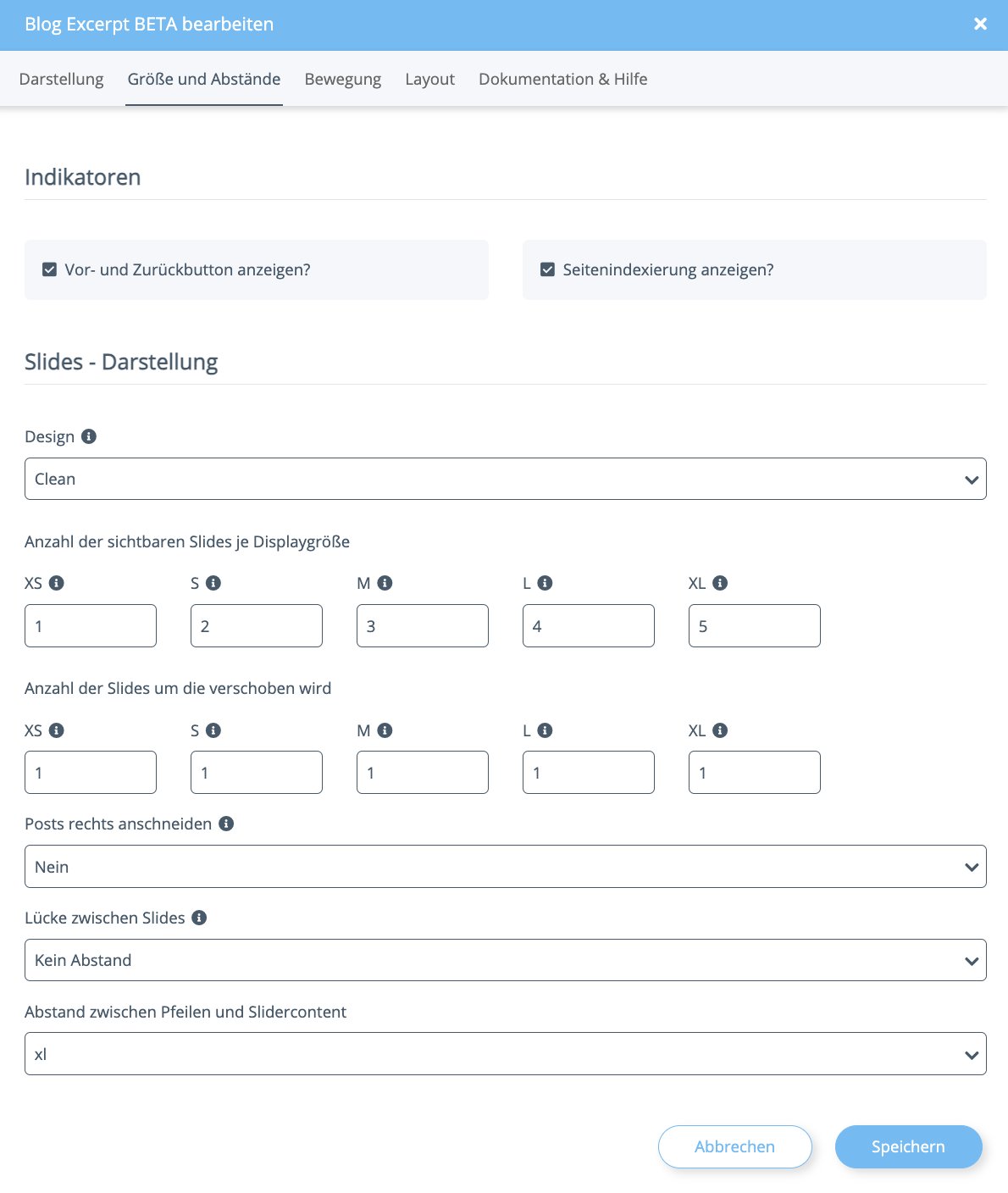1008x1193 pixels.
Task: Click the Speichern button
Action: point(909,1146)
